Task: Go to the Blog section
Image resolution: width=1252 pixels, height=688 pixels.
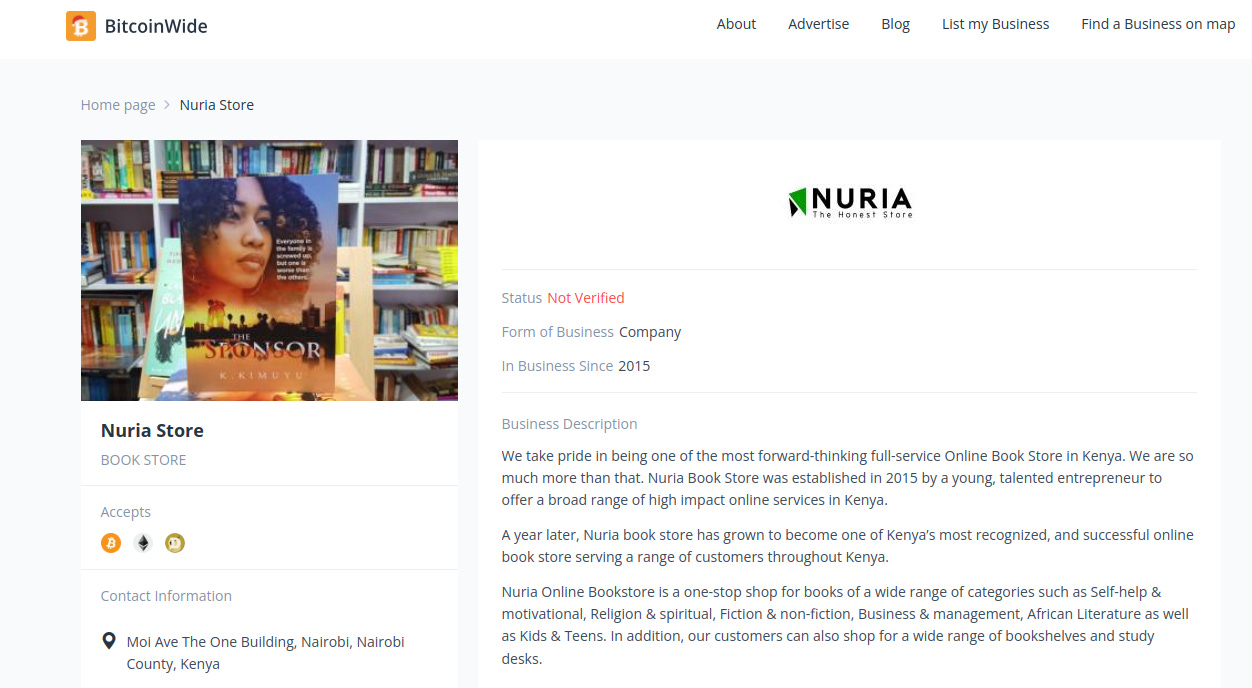Action: (895, 24)
